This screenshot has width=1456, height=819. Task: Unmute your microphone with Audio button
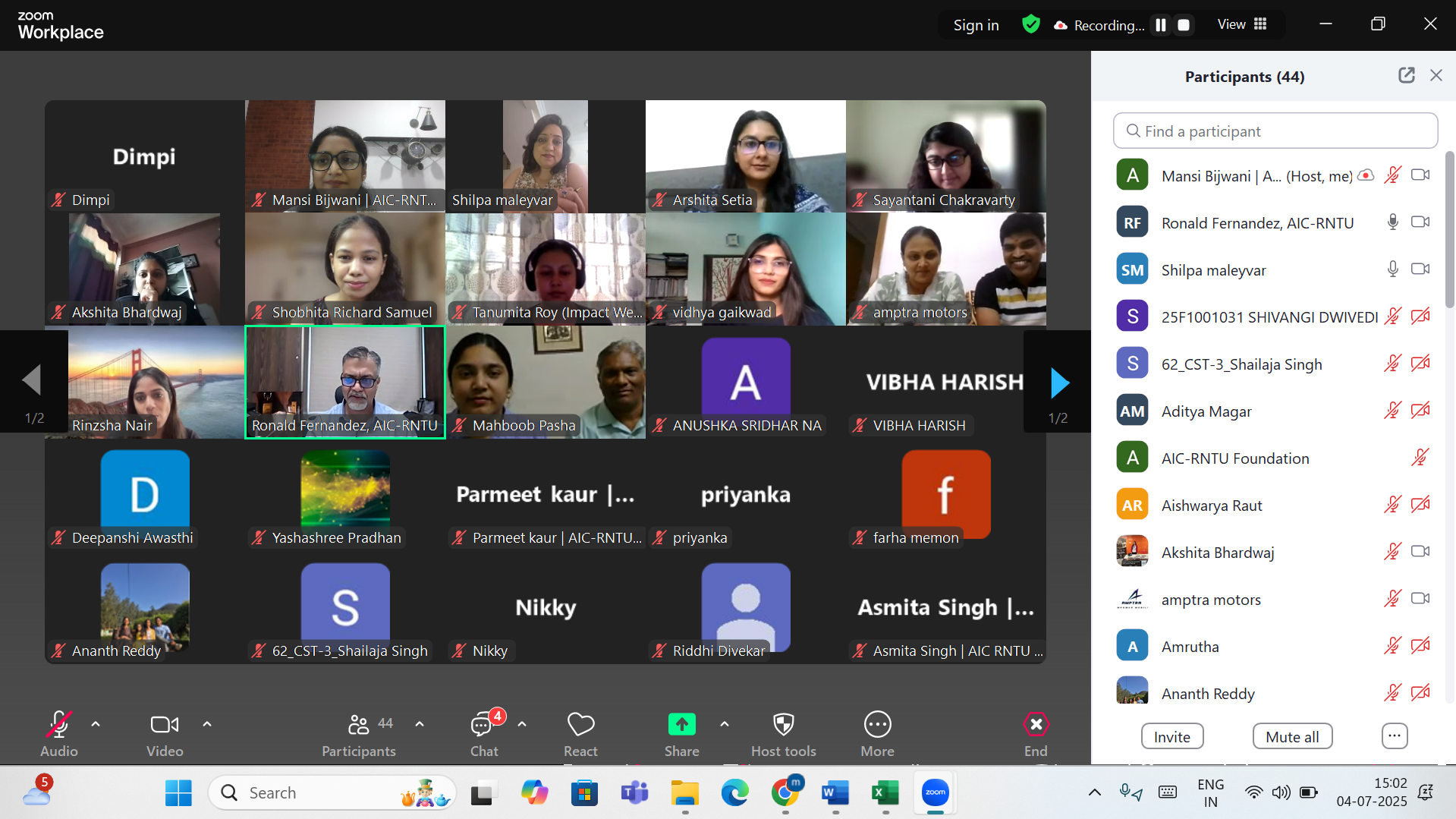pos(59,725)
